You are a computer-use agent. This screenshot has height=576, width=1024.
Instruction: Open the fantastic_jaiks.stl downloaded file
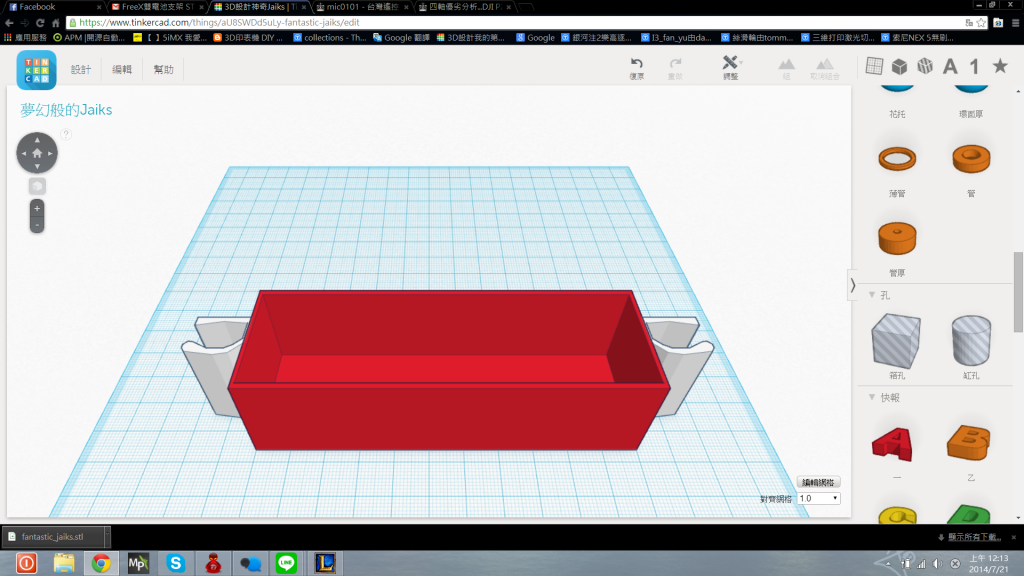click(52, 537)
